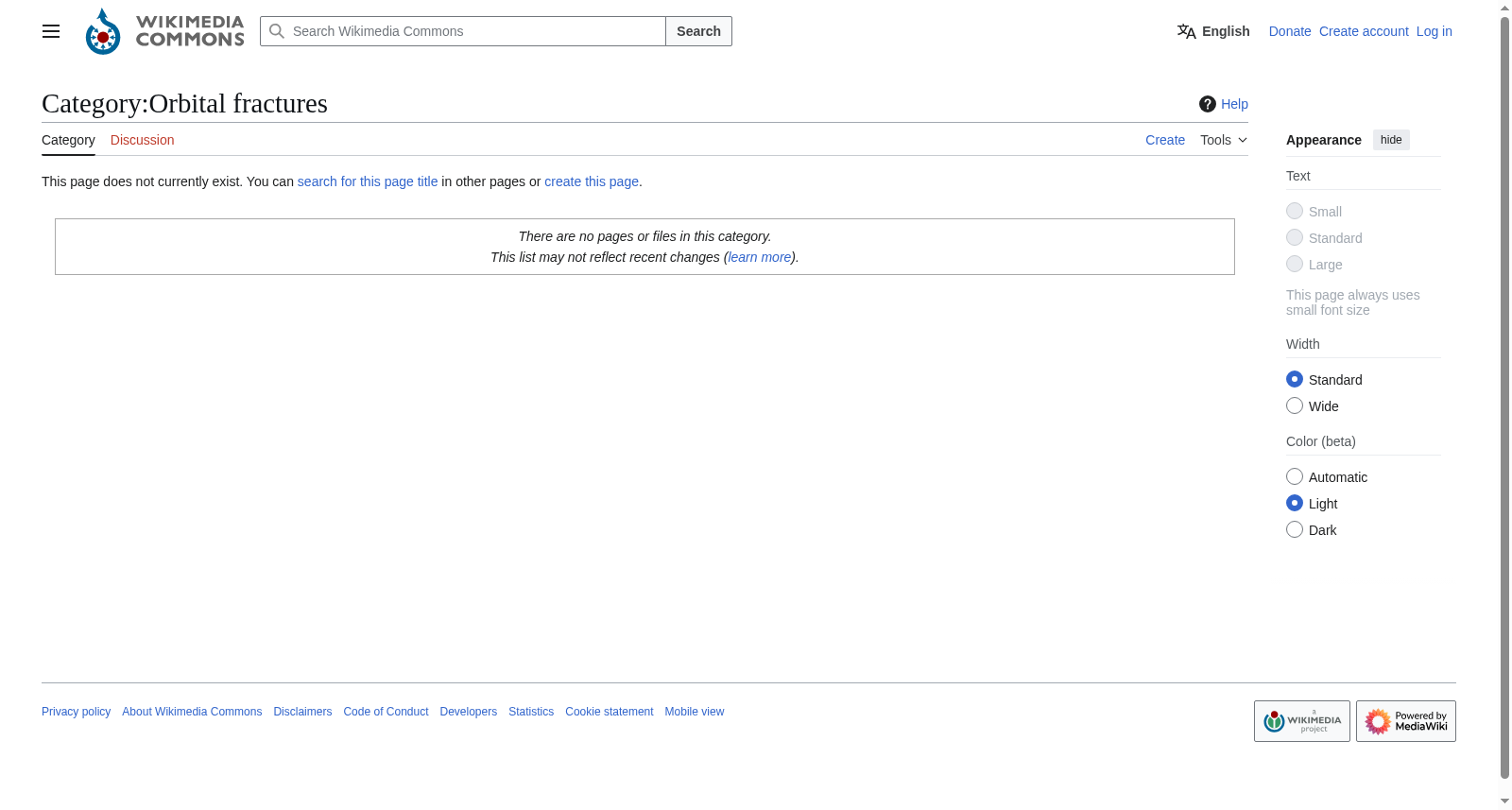
Task: Click the Category:Orbital fractures heading
Action: (184, 103)
